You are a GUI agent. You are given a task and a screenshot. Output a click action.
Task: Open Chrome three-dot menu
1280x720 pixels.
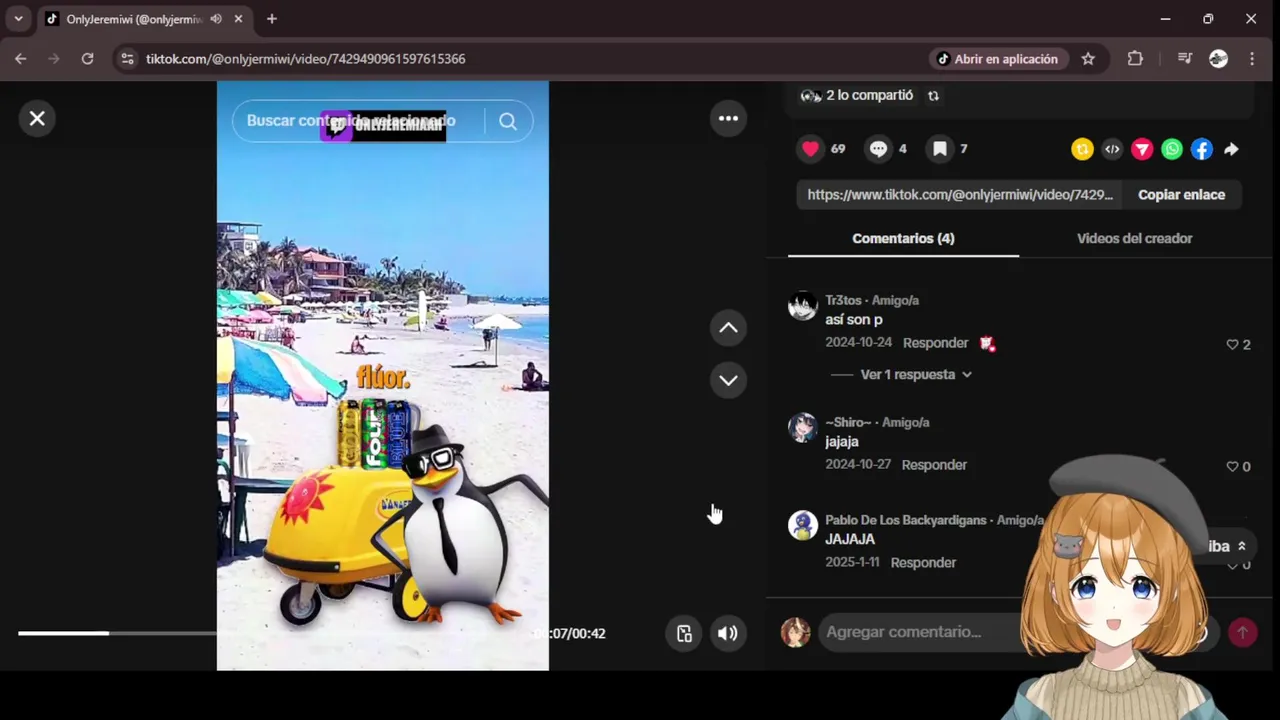pyautogui.click(x=1252, y=59)
